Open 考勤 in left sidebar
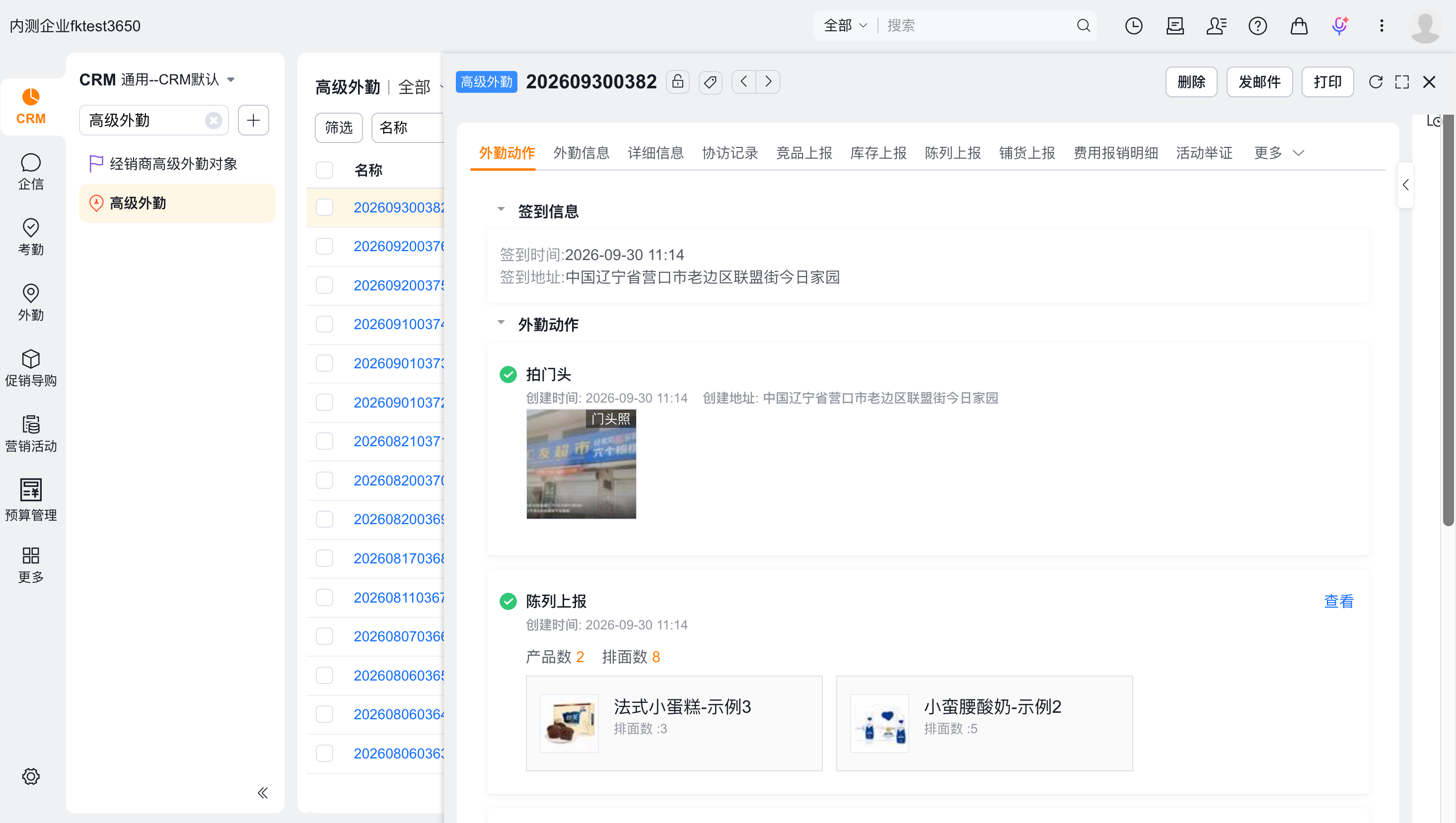 tap(30, 237)
